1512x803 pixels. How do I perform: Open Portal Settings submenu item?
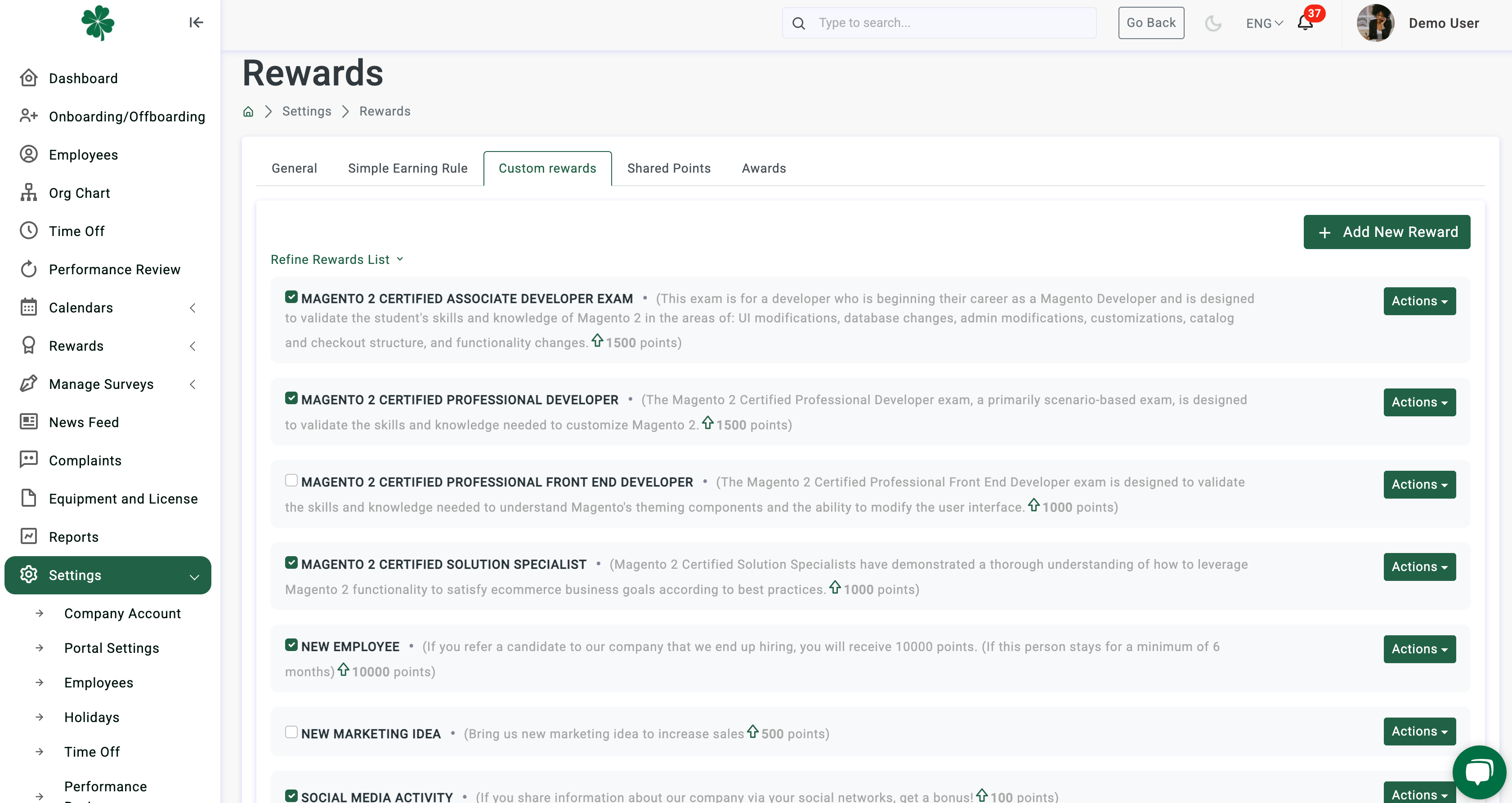coord(112,648)
